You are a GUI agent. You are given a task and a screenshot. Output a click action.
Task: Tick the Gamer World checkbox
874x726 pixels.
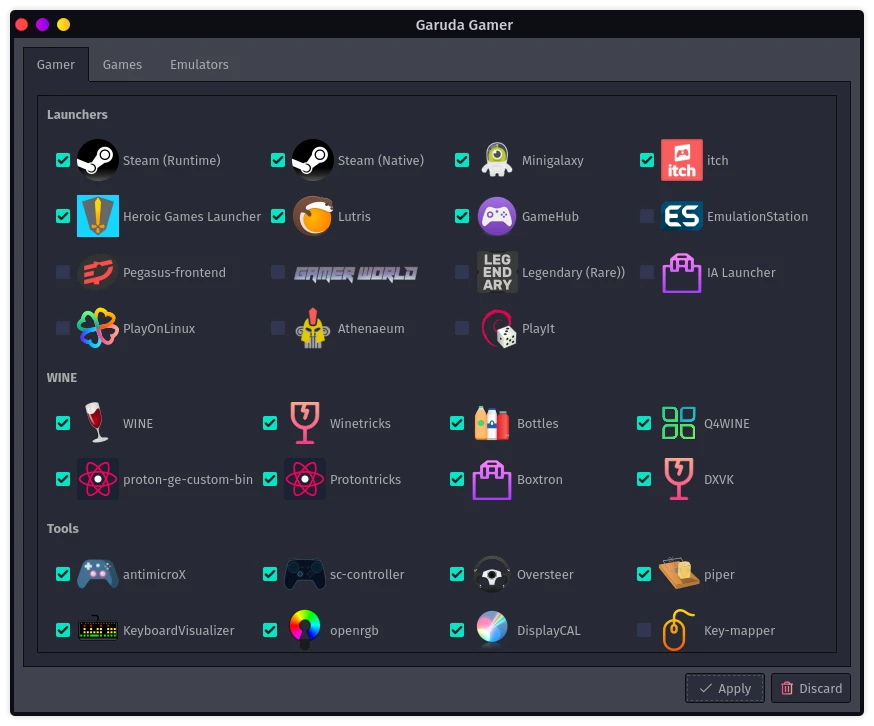tap(278, 272)
